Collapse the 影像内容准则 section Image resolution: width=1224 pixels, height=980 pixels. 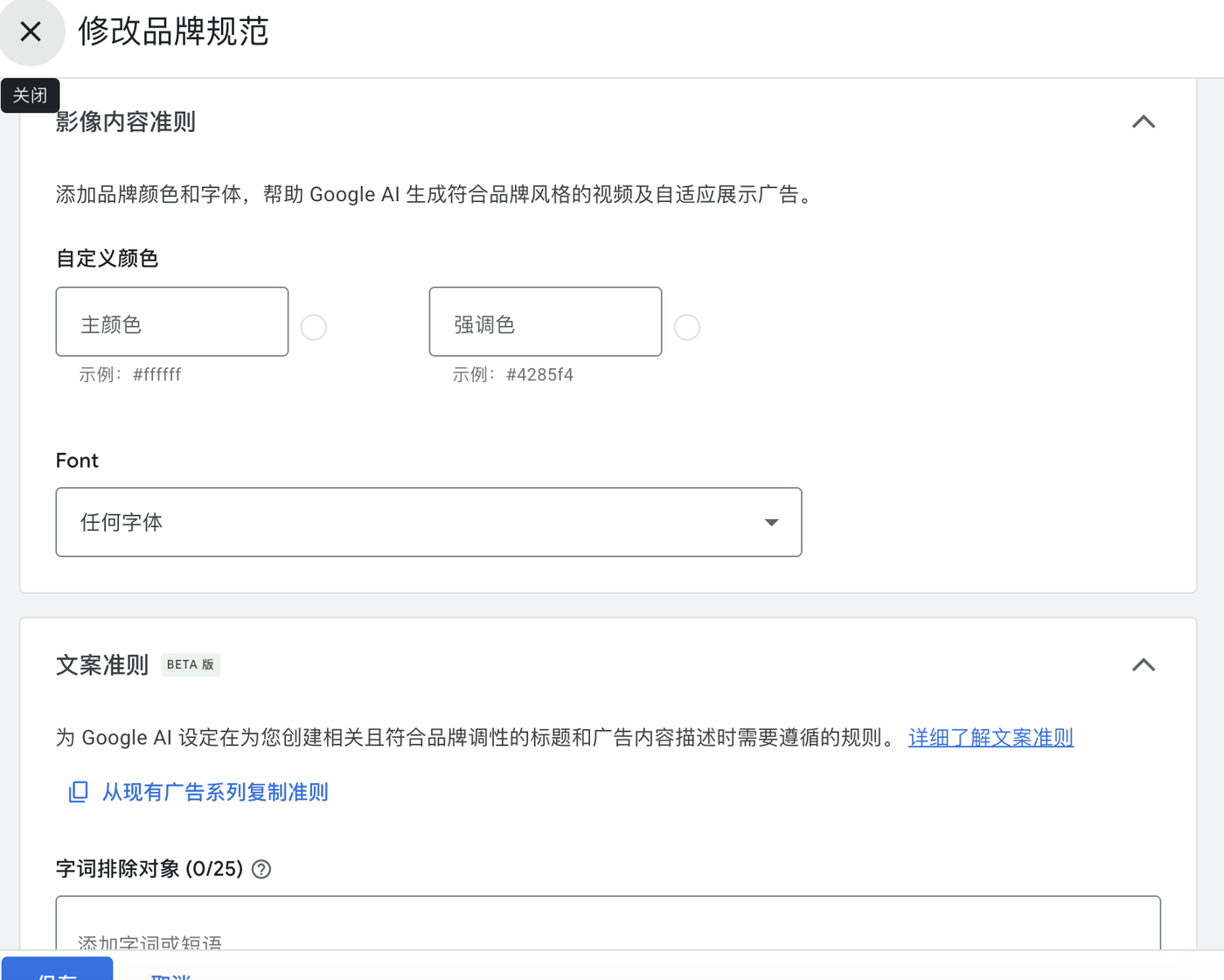pos(1144,122)
